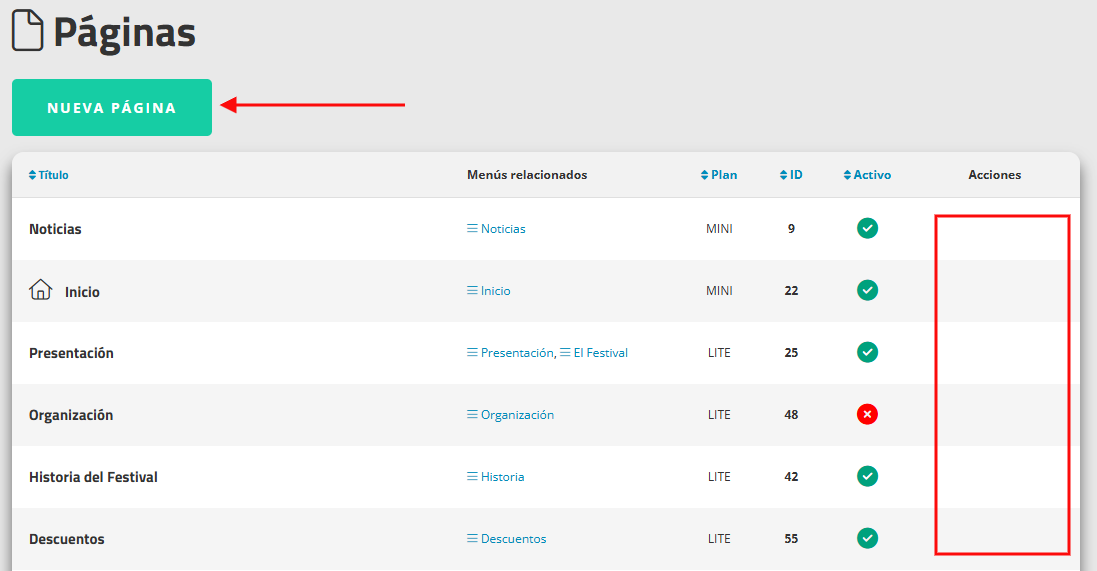
Task: Toggle active status of Inicio page
Action: coord(868,290)
